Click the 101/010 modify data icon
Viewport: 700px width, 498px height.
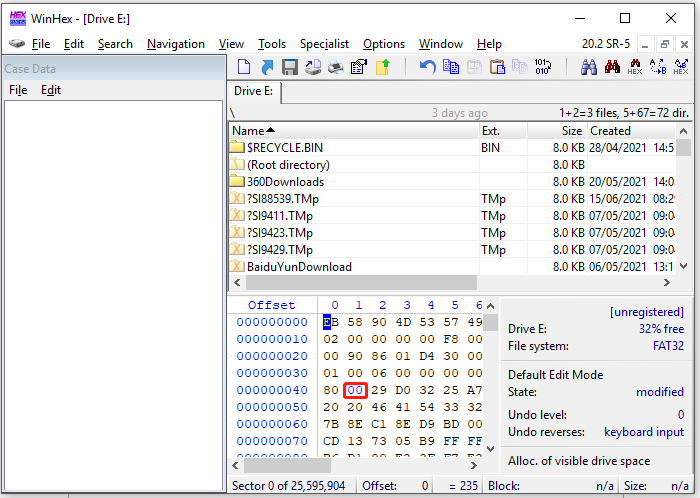pos(543,68)
